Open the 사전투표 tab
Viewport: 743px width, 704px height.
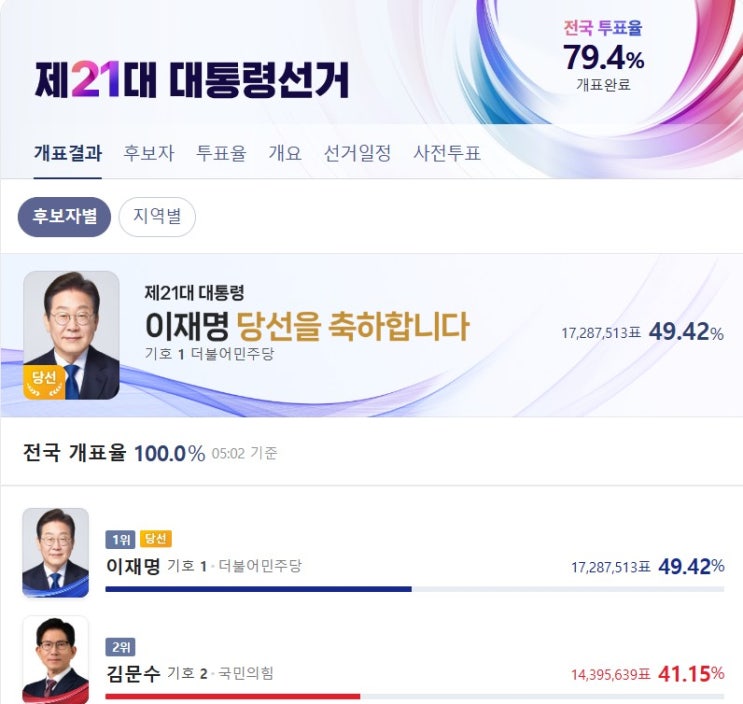[x=447, y=154]
